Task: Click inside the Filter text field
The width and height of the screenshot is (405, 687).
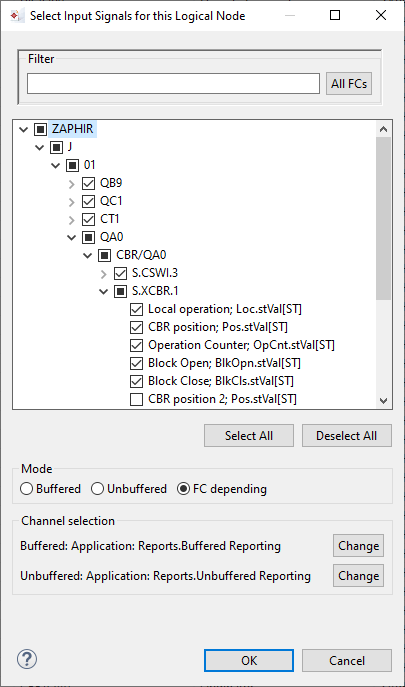Action: pos(173,84)
